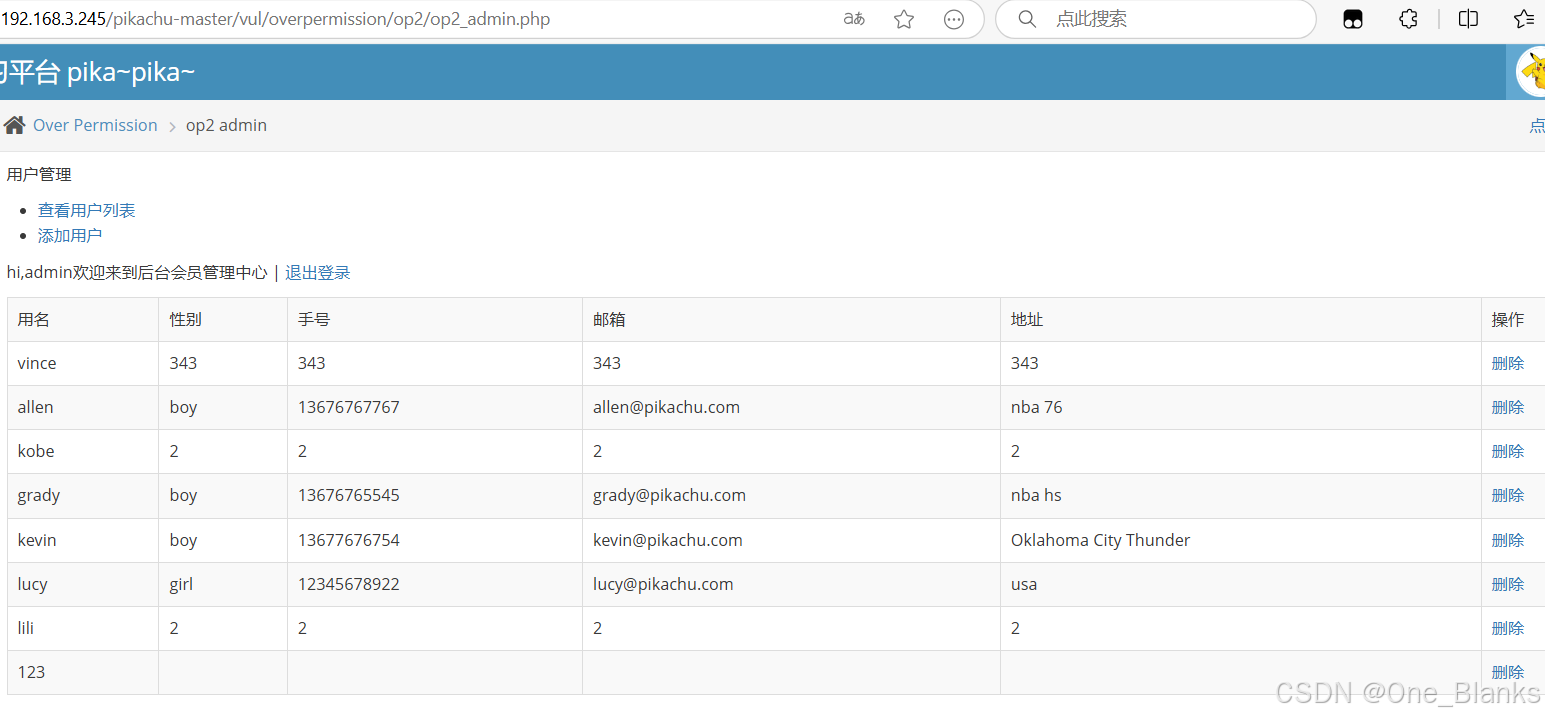This screenshot has height=719, width=1545.
Task: Bookmark this page with the star icon
Action: click(904, 19)
